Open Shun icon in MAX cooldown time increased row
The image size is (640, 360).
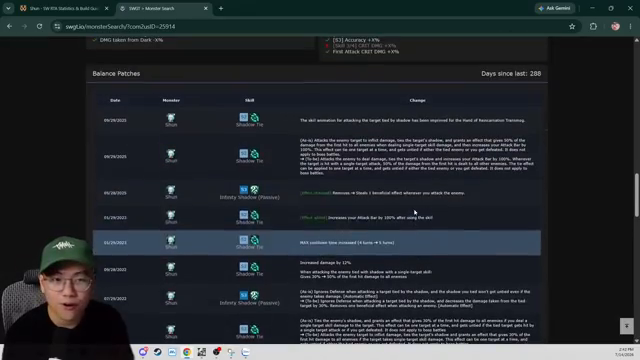(171, 240)
